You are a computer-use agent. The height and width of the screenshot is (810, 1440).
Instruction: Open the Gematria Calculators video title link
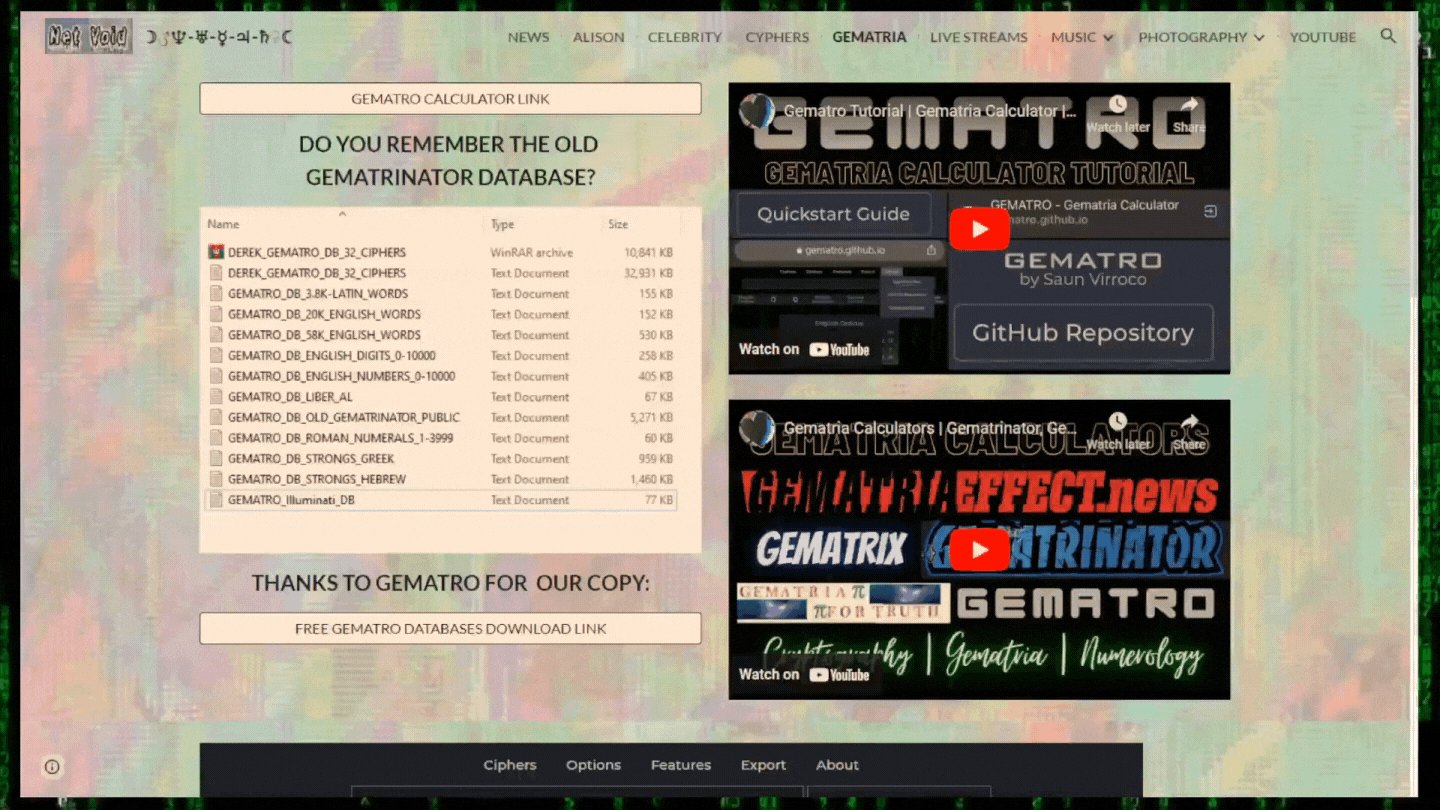930,428
